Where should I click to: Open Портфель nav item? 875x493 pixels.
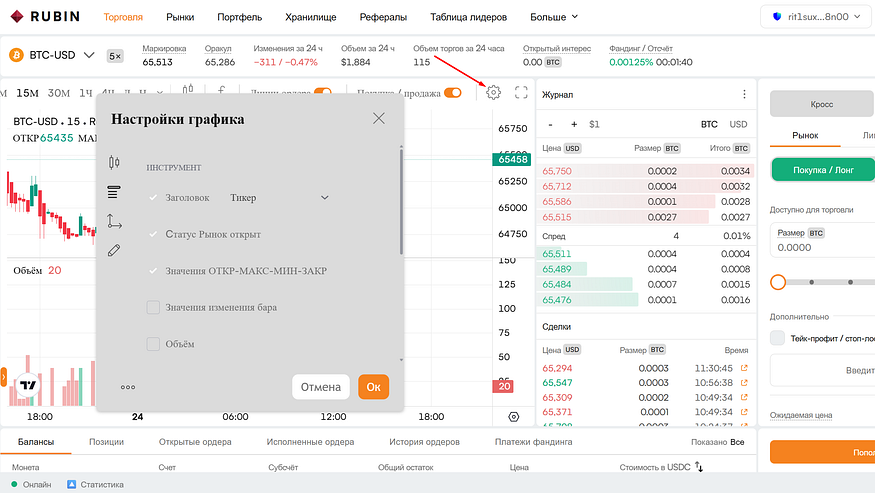tap(239, 17)
